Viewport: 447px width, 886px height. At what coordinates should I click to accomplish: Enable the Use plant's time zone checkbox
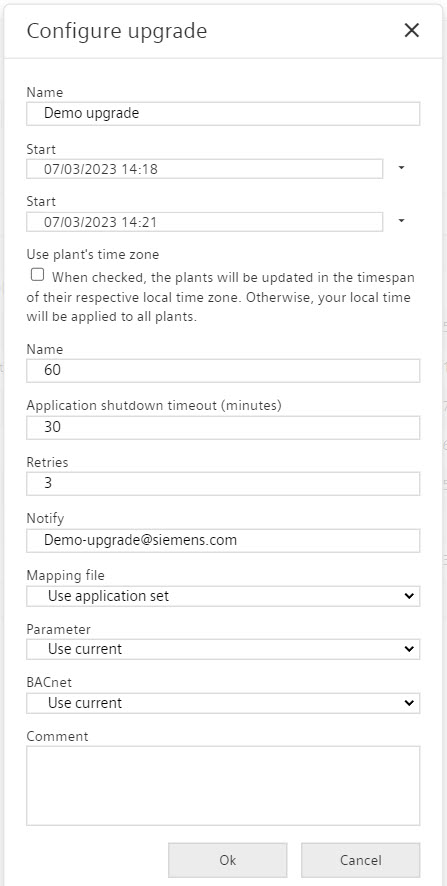[37, 275]
